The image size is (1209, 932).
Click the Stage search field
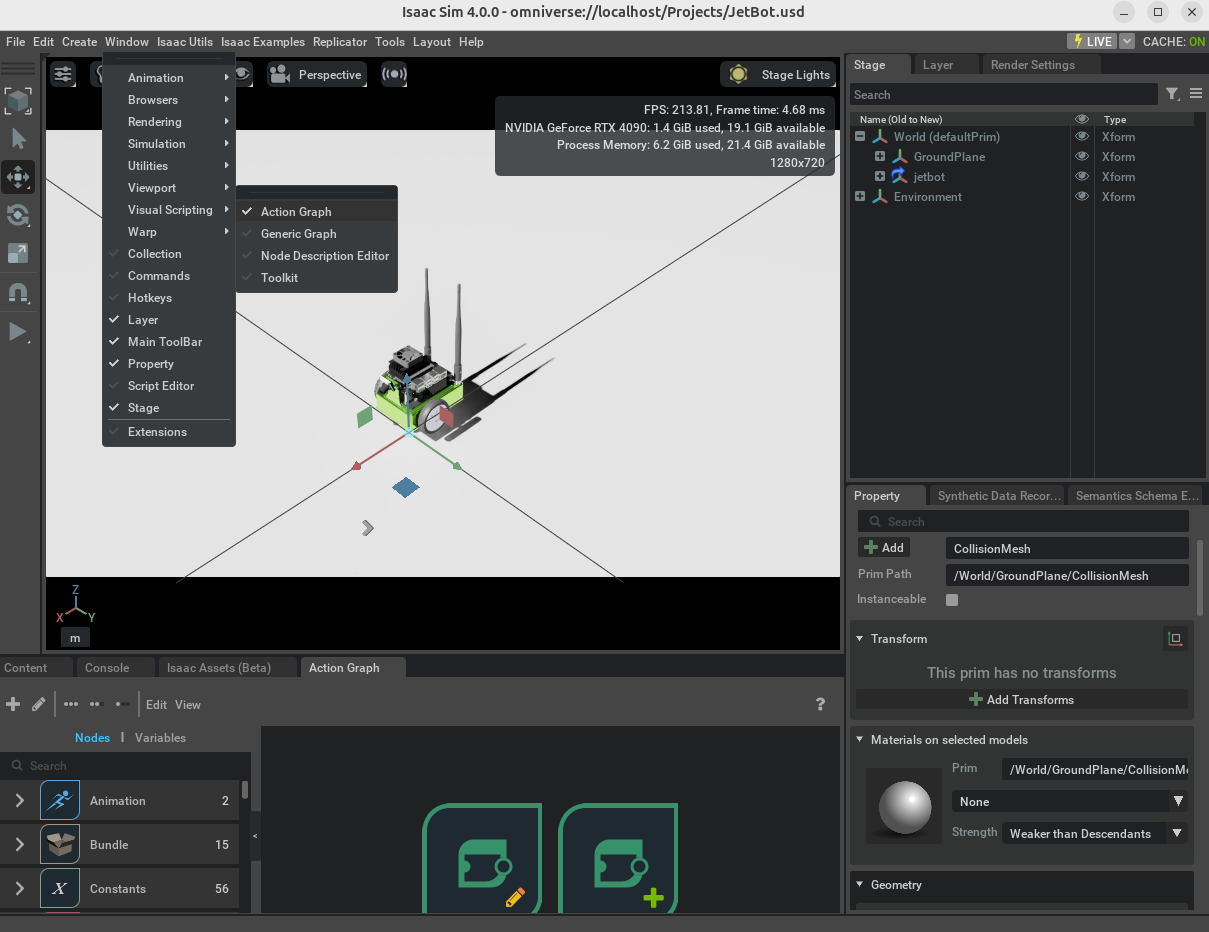point(1004,95)
